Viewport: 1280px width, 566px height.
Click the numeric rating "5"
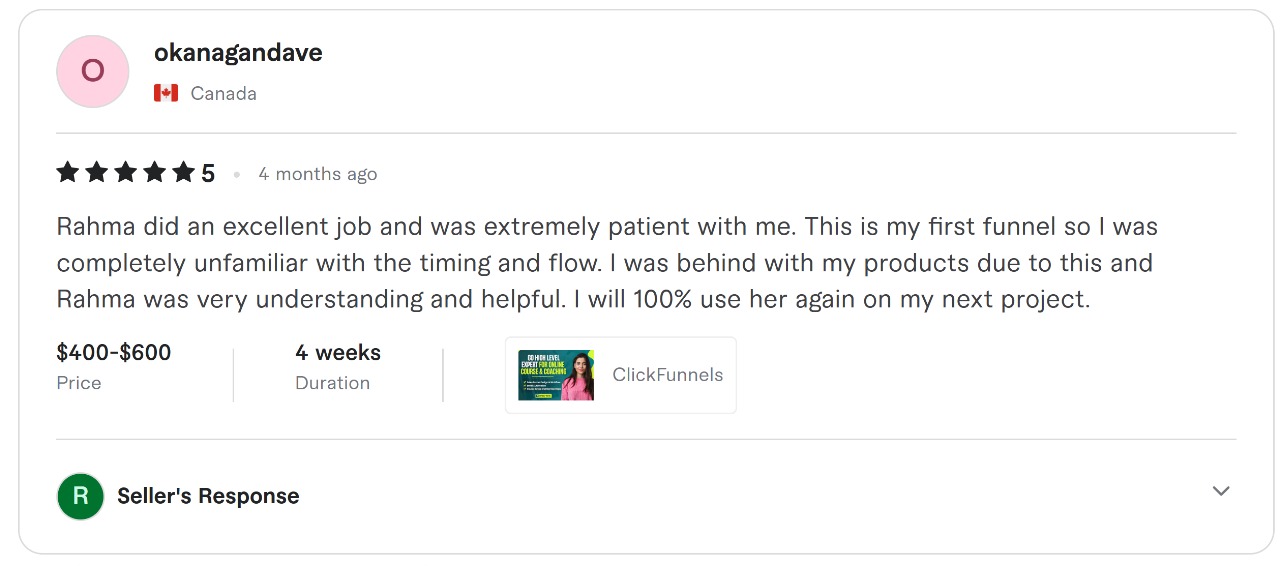click(208, 174)
